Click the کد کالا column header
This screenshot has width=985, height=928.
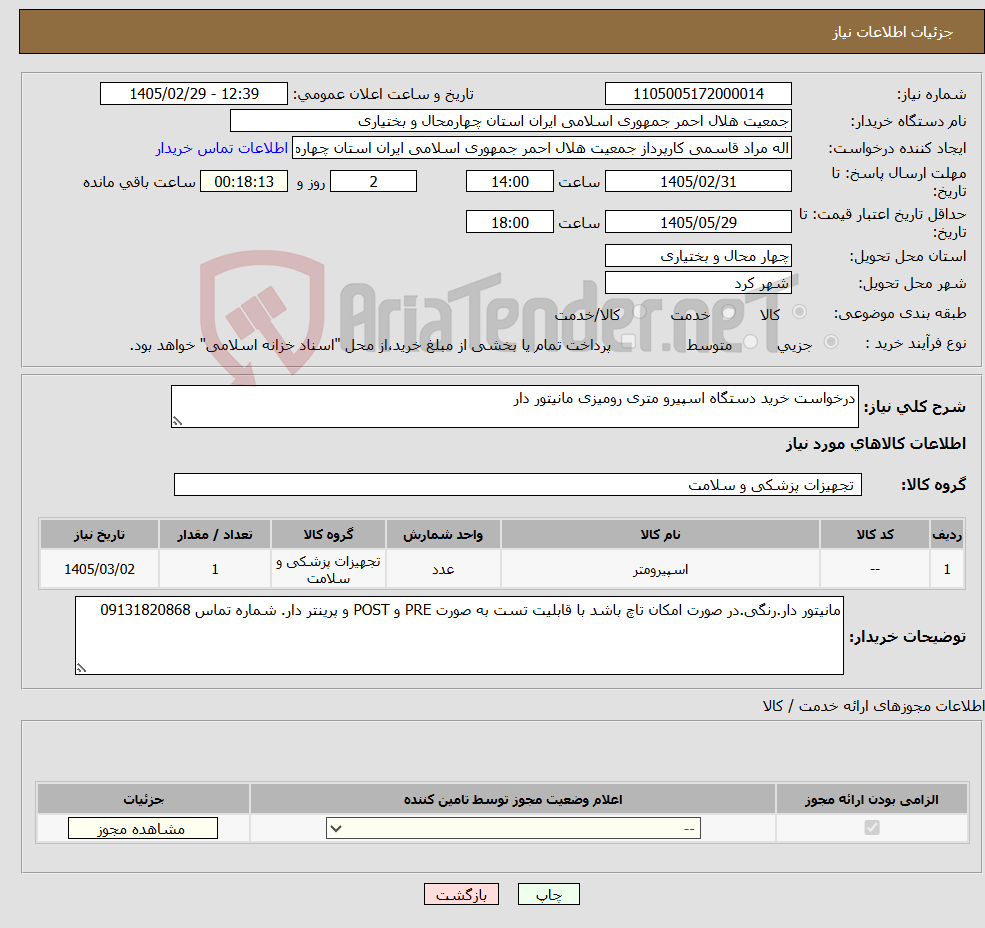point(875,534)
